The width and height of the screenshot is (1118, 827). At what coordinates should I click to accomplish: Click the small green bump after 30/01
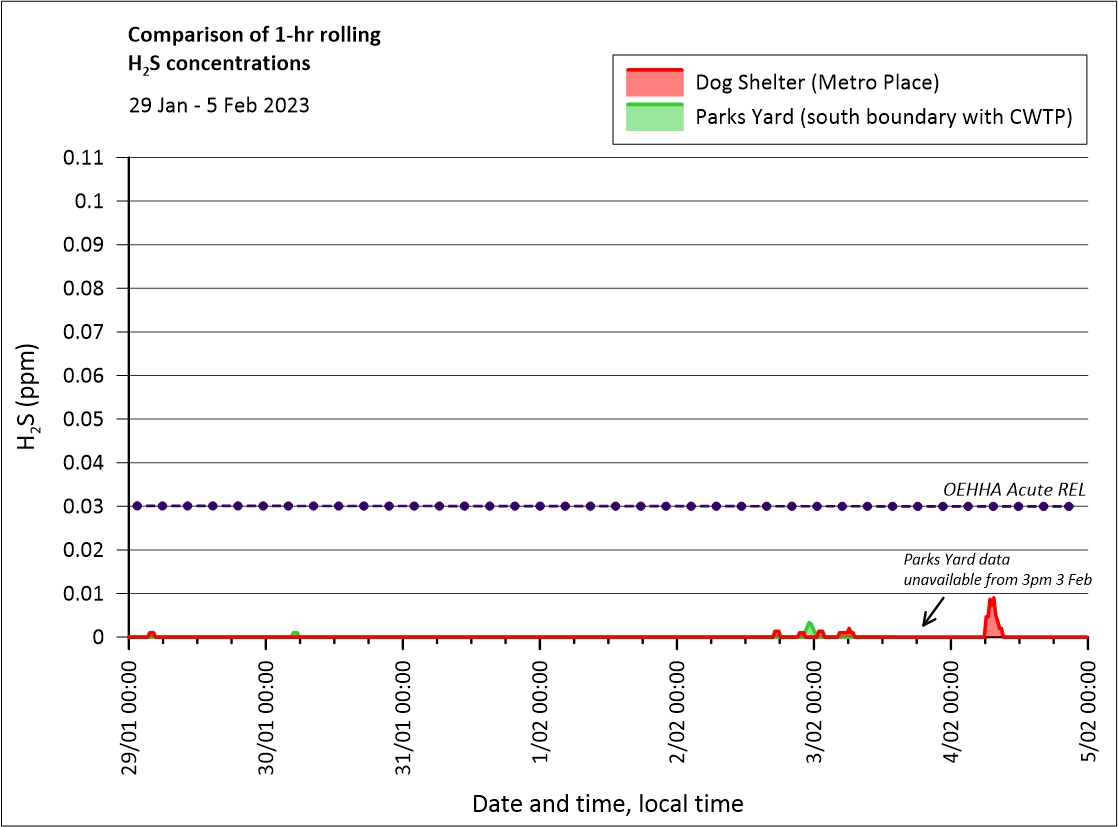tap(295, 634)
